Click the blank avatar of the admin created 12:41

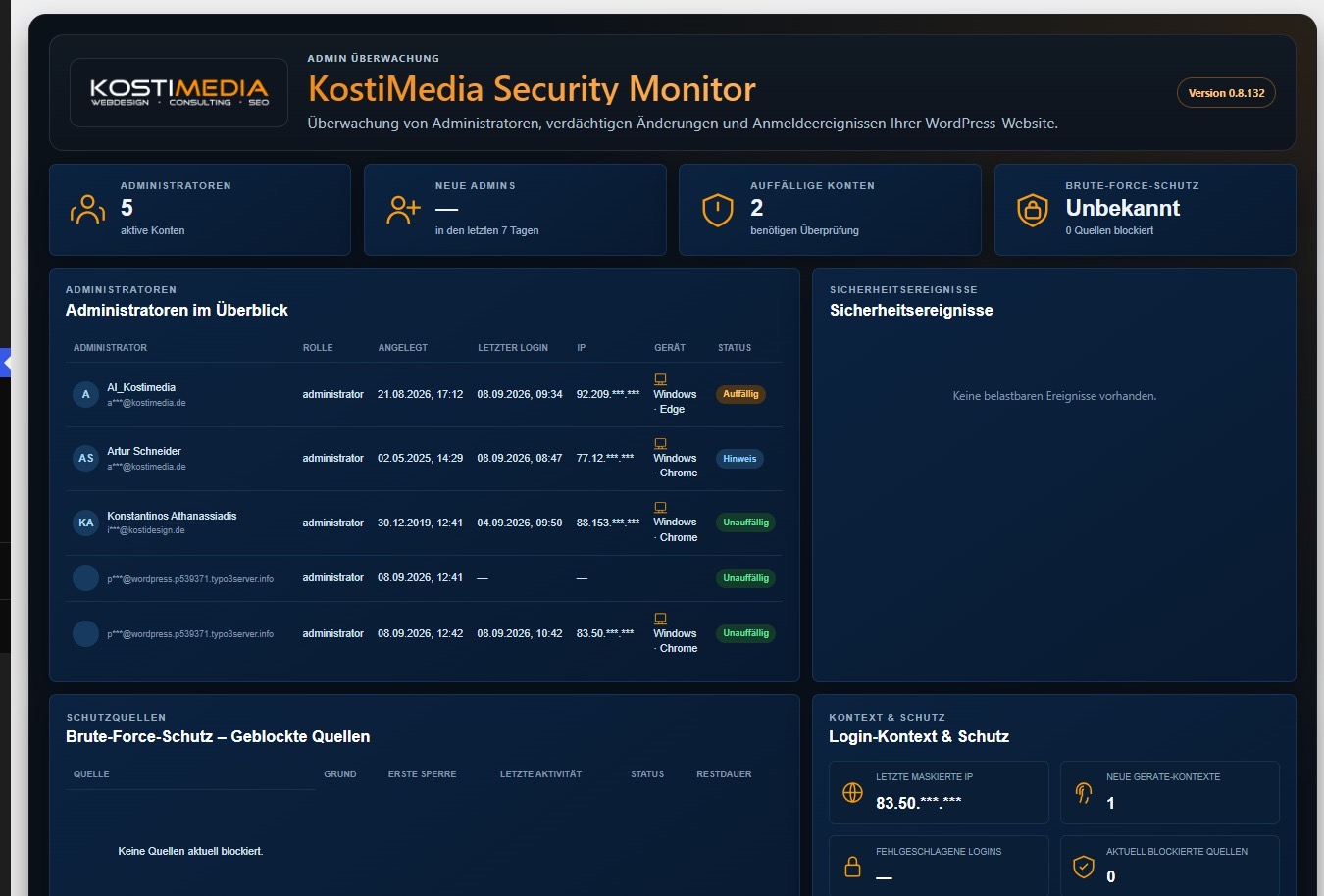tap(85, 578)
